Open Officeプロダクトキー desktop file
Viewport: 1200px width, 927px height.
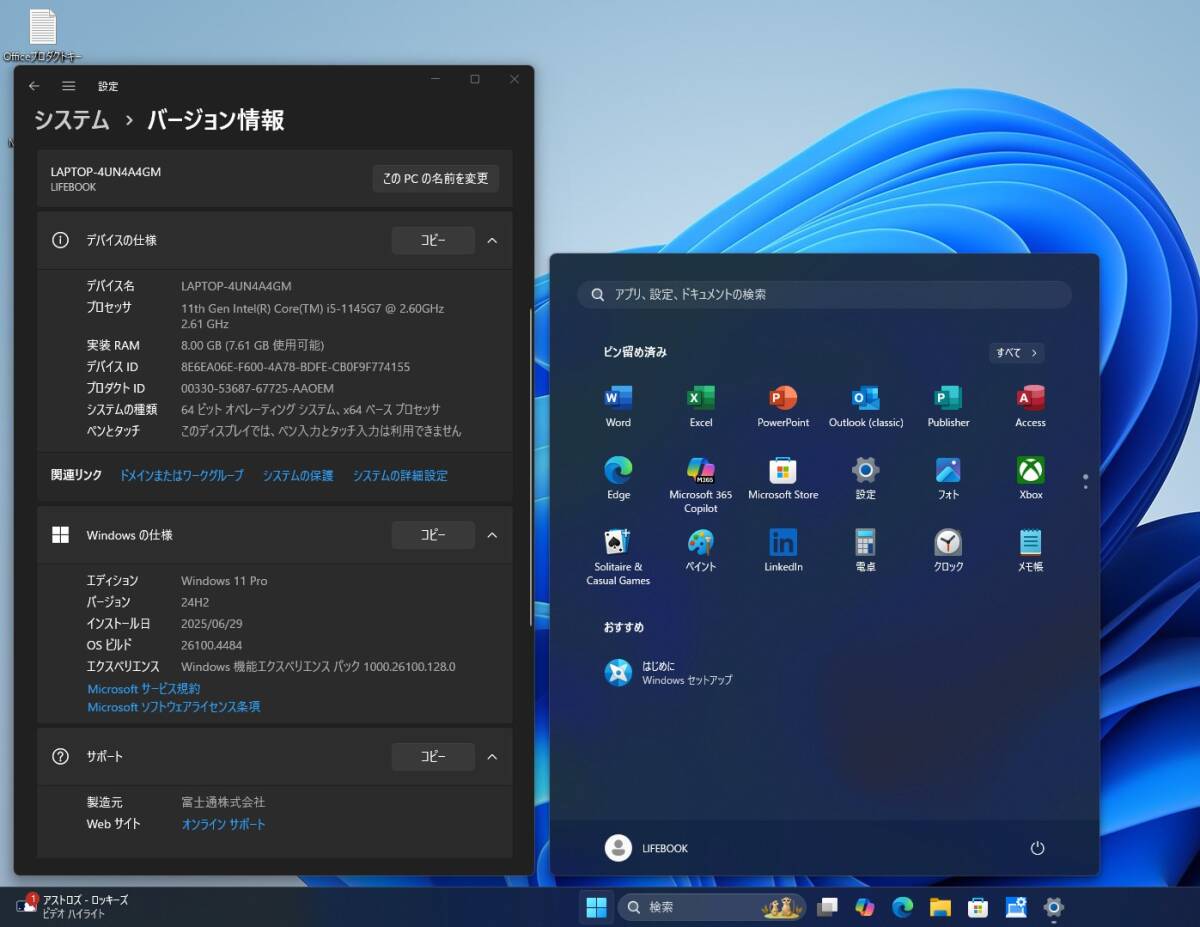(43, 36)
